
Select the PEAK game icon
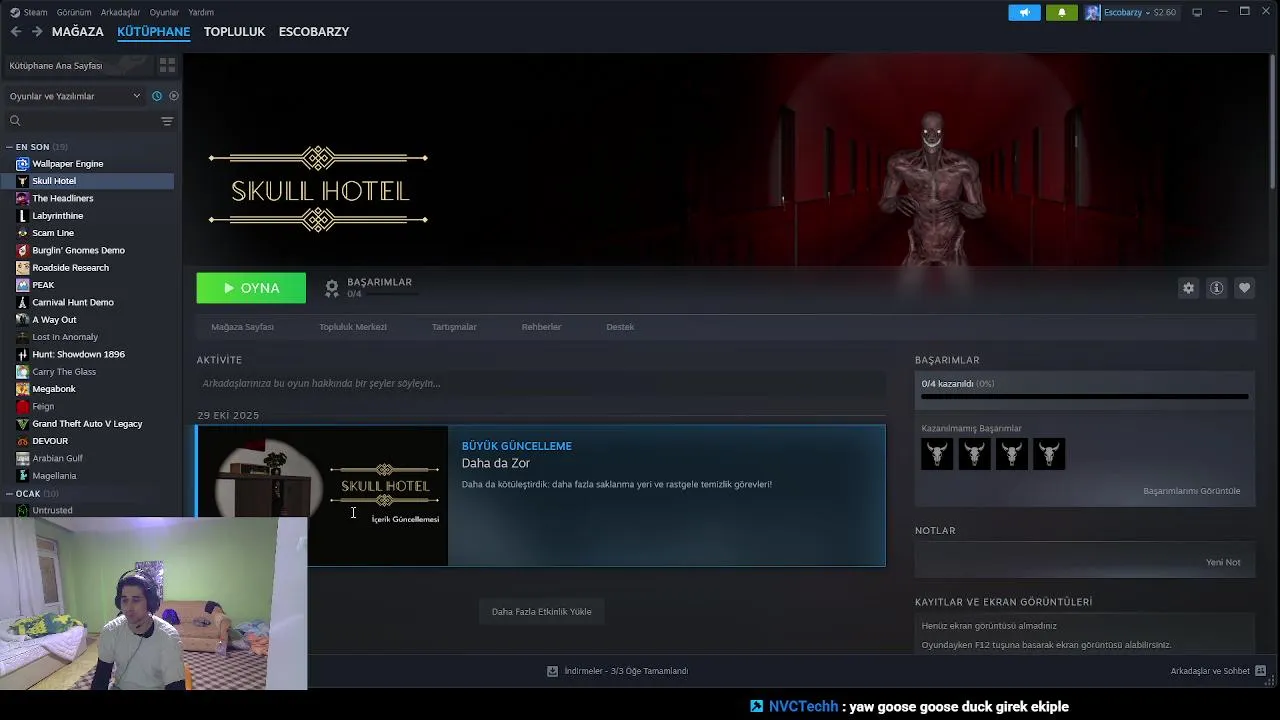point(22,285)
